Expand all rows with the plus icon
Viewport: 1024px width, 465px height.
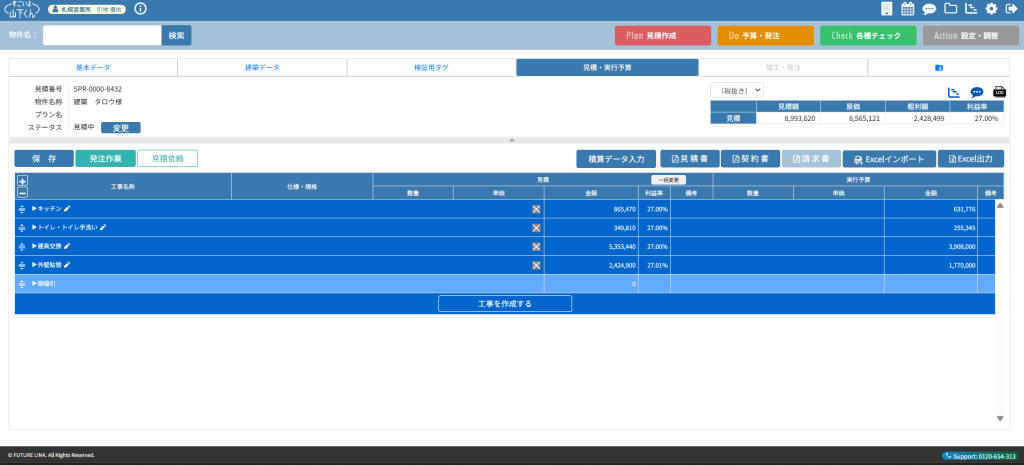(22, 181)
